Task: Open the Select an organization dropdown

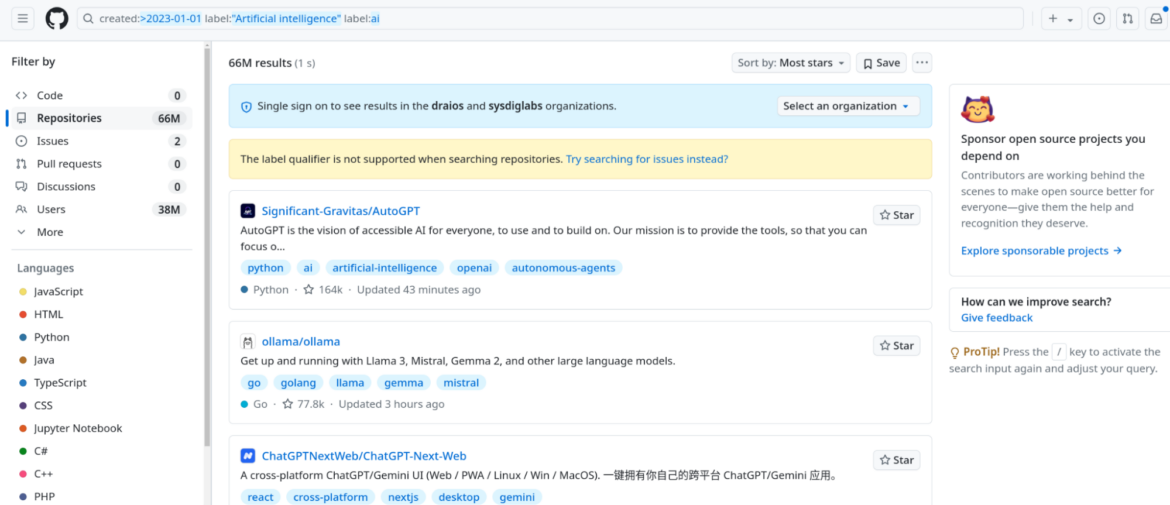Action: (848, 106)
